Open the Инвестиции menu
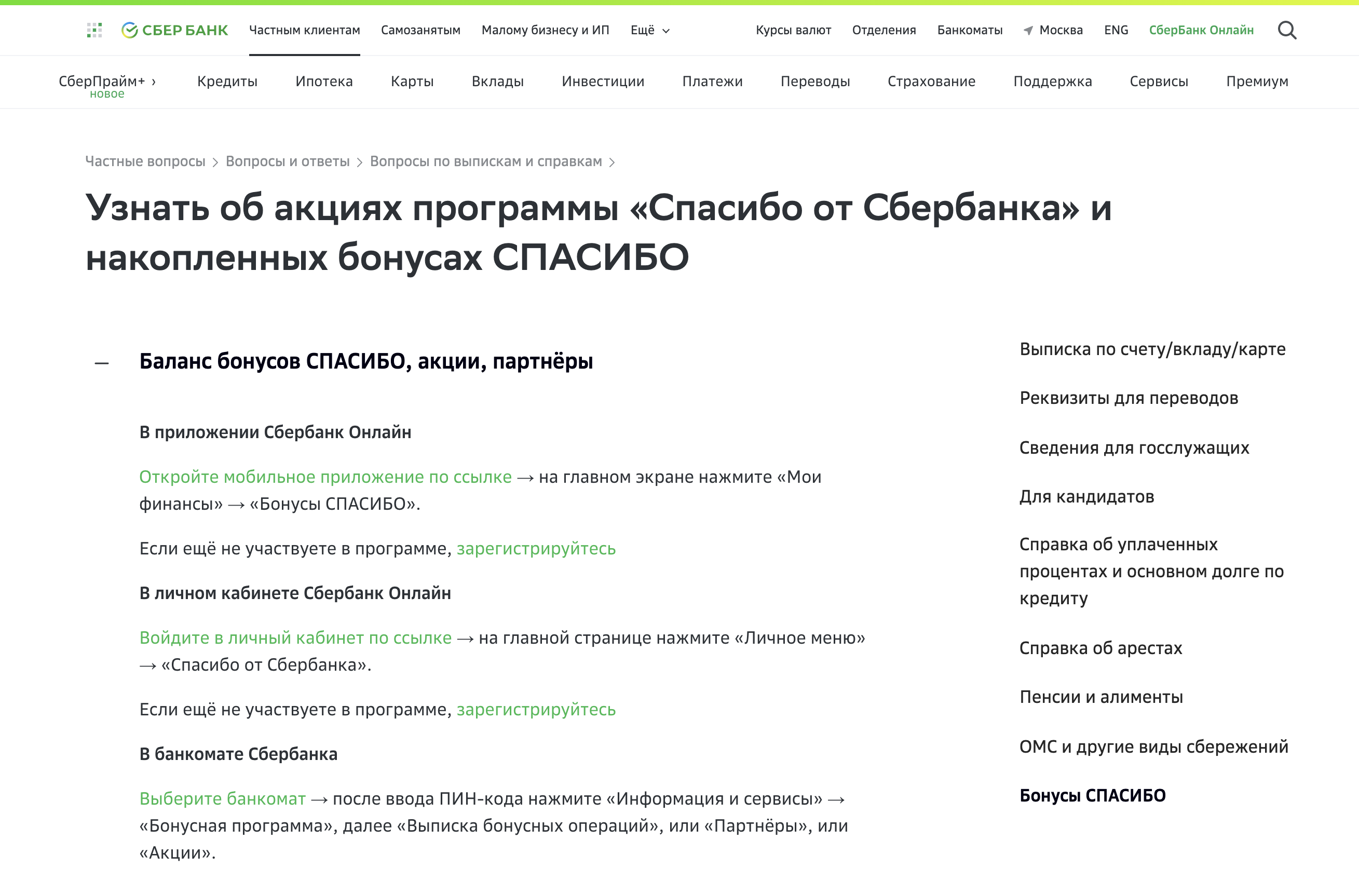This screenshot has height=896, width=1359. click(603, 81)
